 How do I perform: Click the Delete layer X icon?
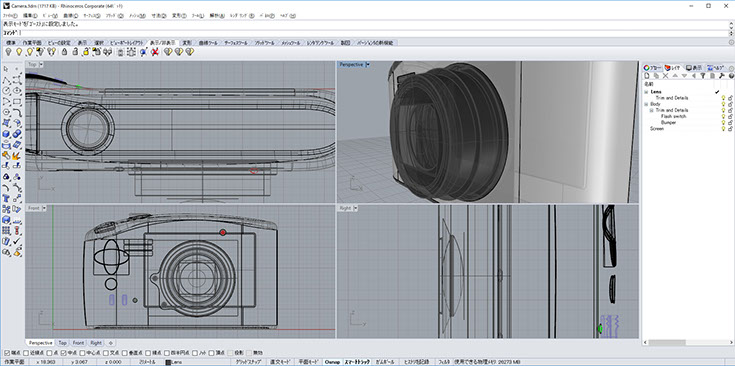coord(665,75)
